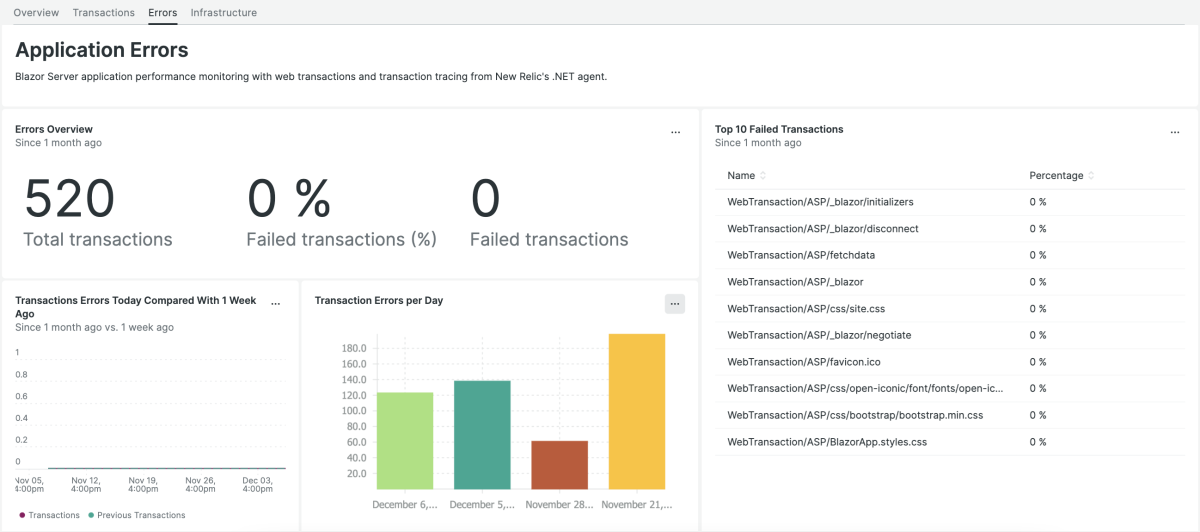This screenshot has width=1200, height=532.
Task: Toggle Previous Transactions series in legend
Action: pos(137,515)
